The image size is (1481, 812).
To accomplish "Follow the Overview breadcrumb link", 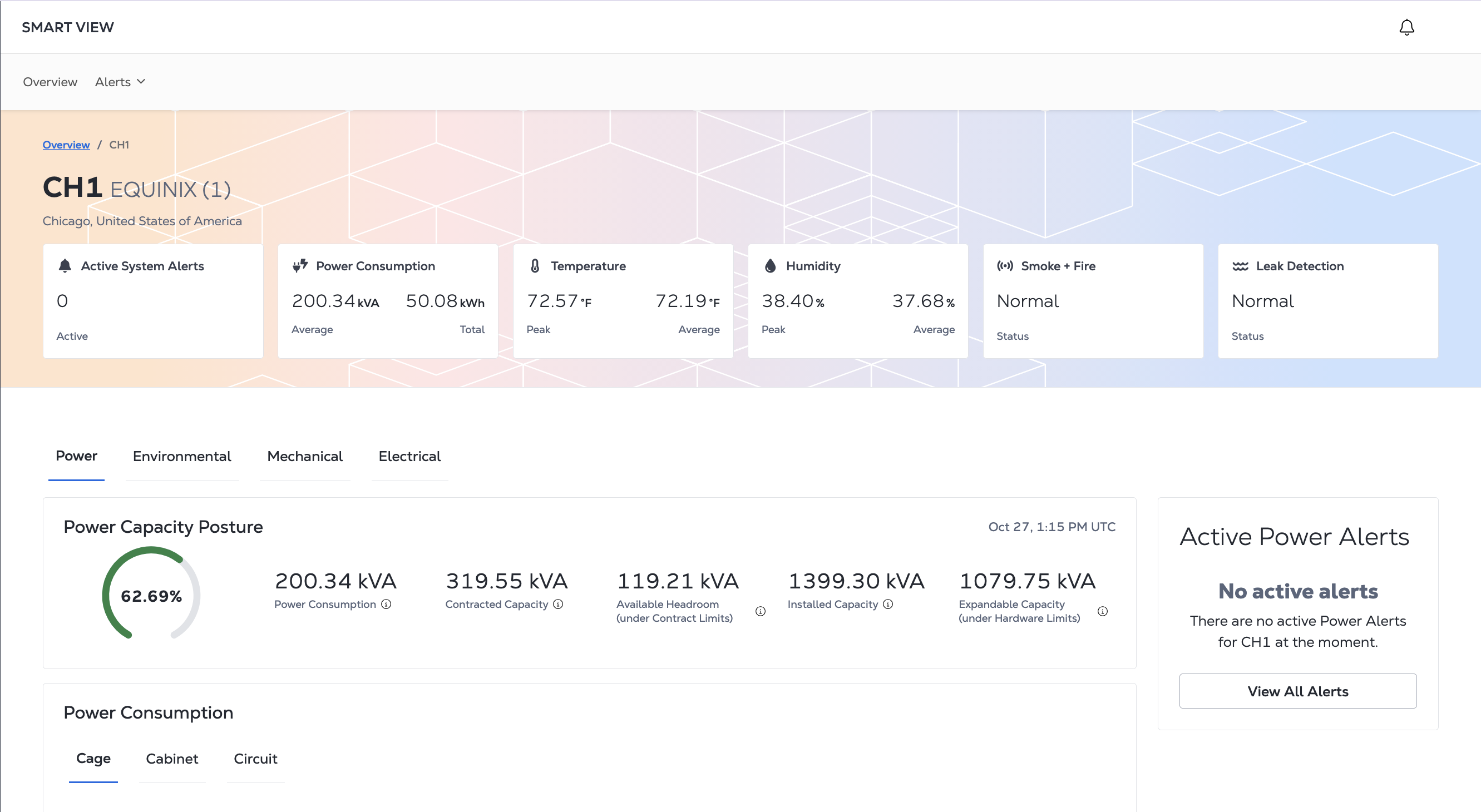I will pyautogui.click(x=66, y=144).
